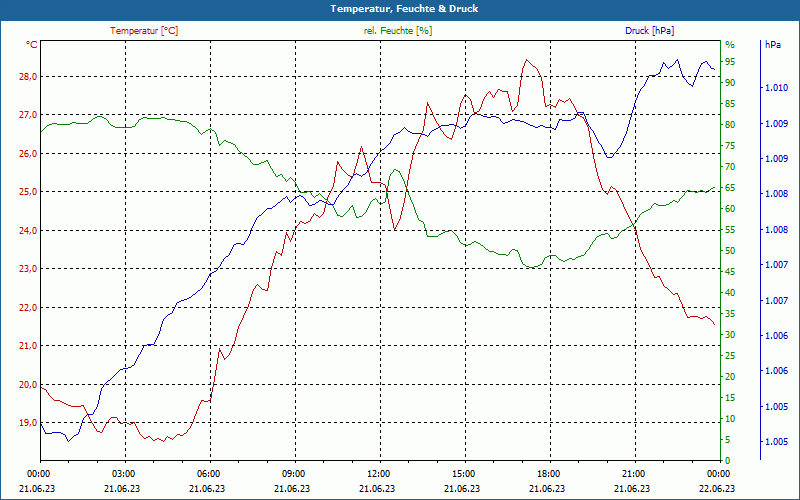Click the '22.06.23' date label
Screen dimensions: 800x500
coord(717,489)
